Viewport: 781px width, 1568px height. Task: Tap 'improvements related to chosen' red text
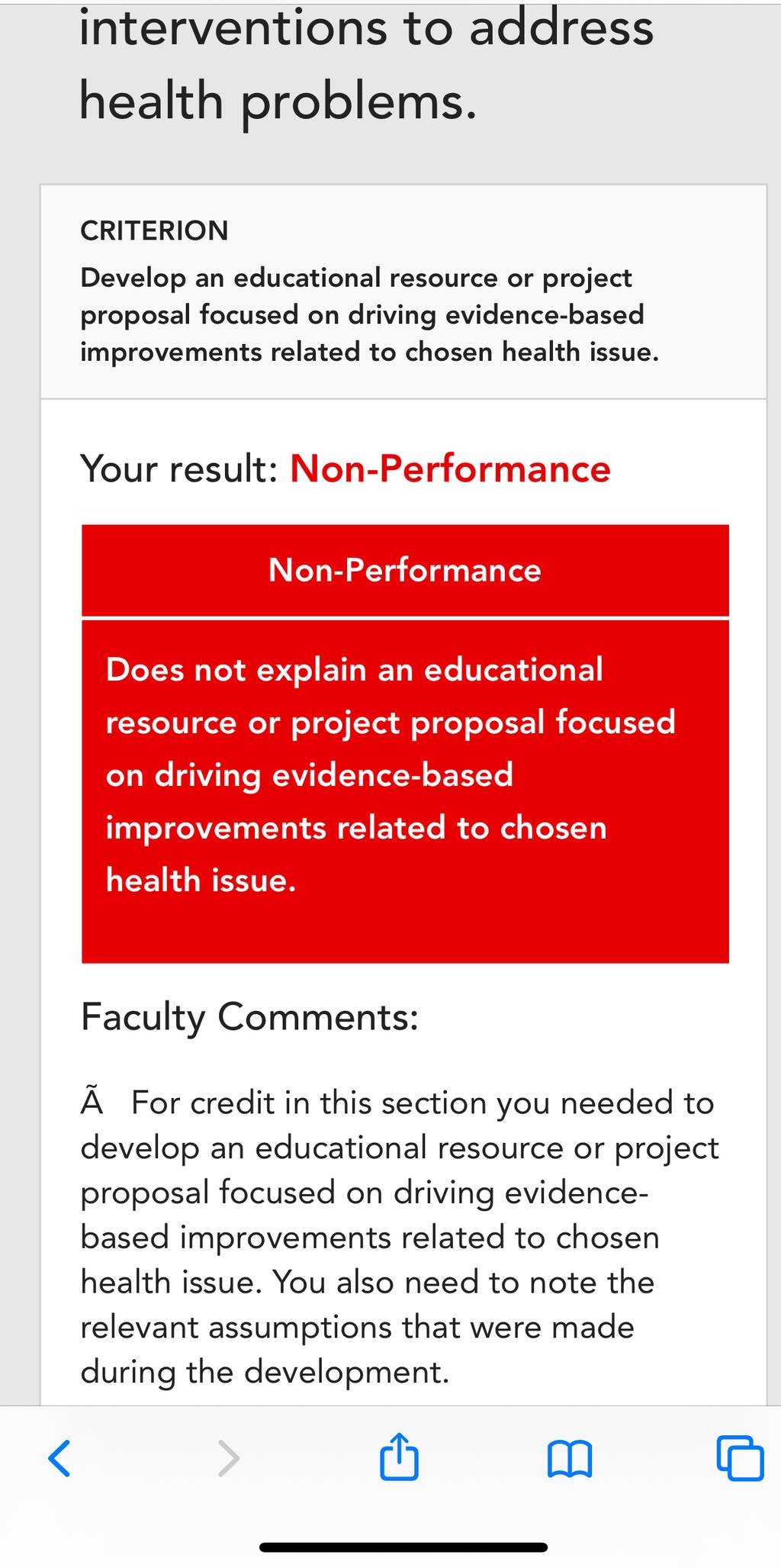tap(356, 828)
